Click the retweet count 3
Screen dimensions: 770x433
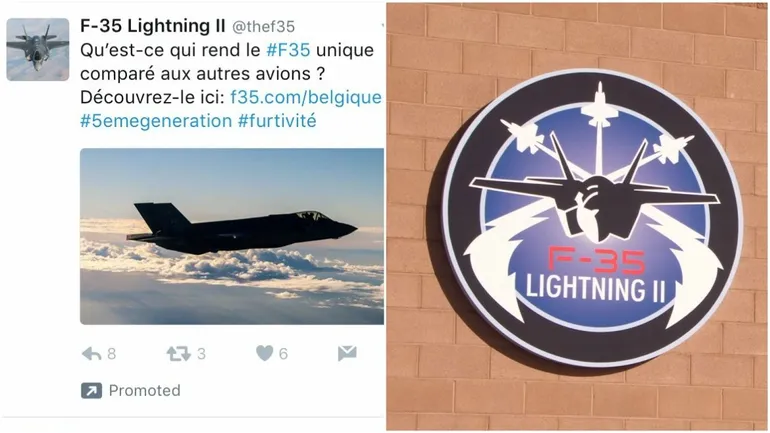tap(201, 353)
